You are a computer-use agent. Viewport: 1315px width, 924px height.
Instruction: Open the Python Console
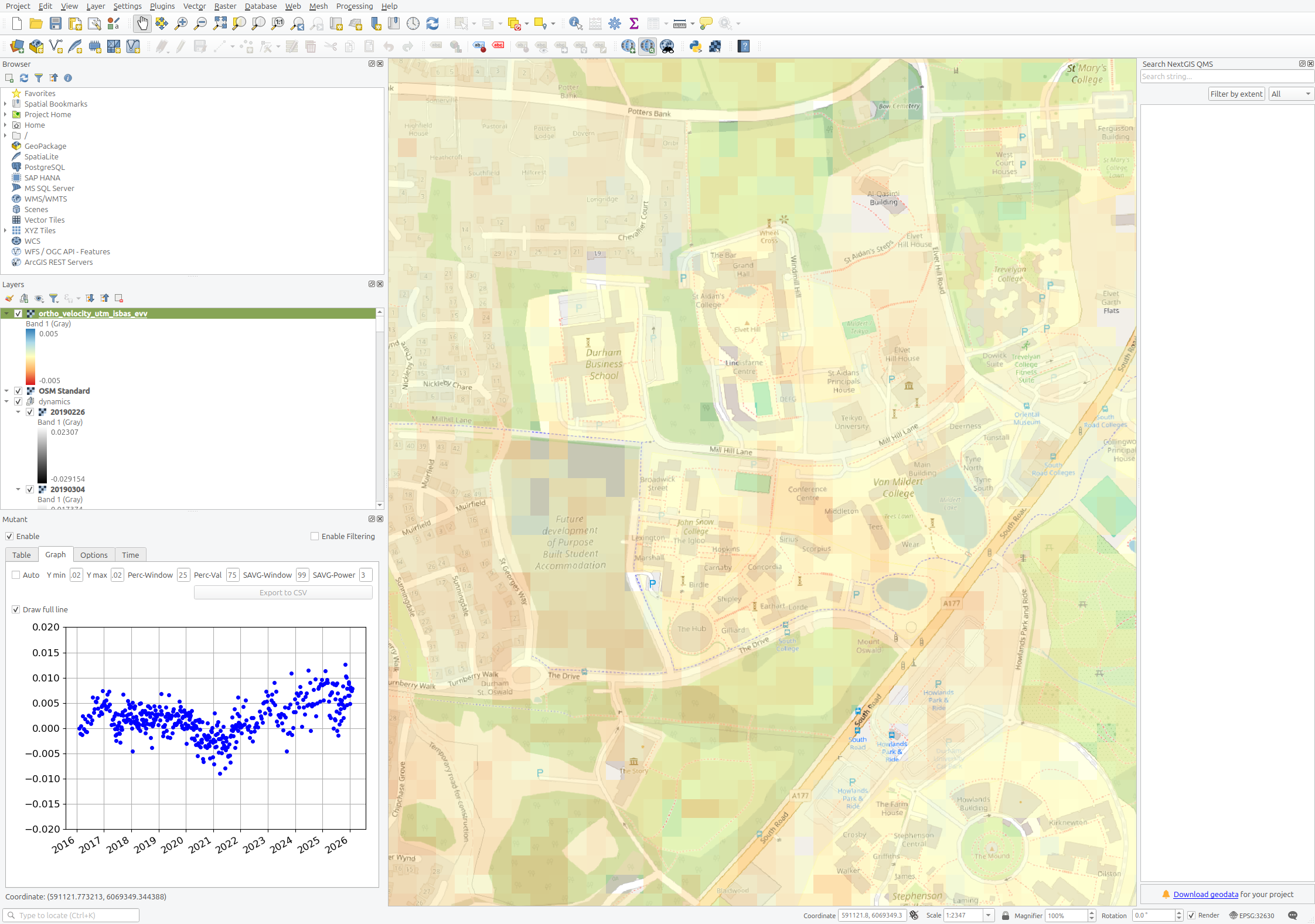tap(696, 46)
